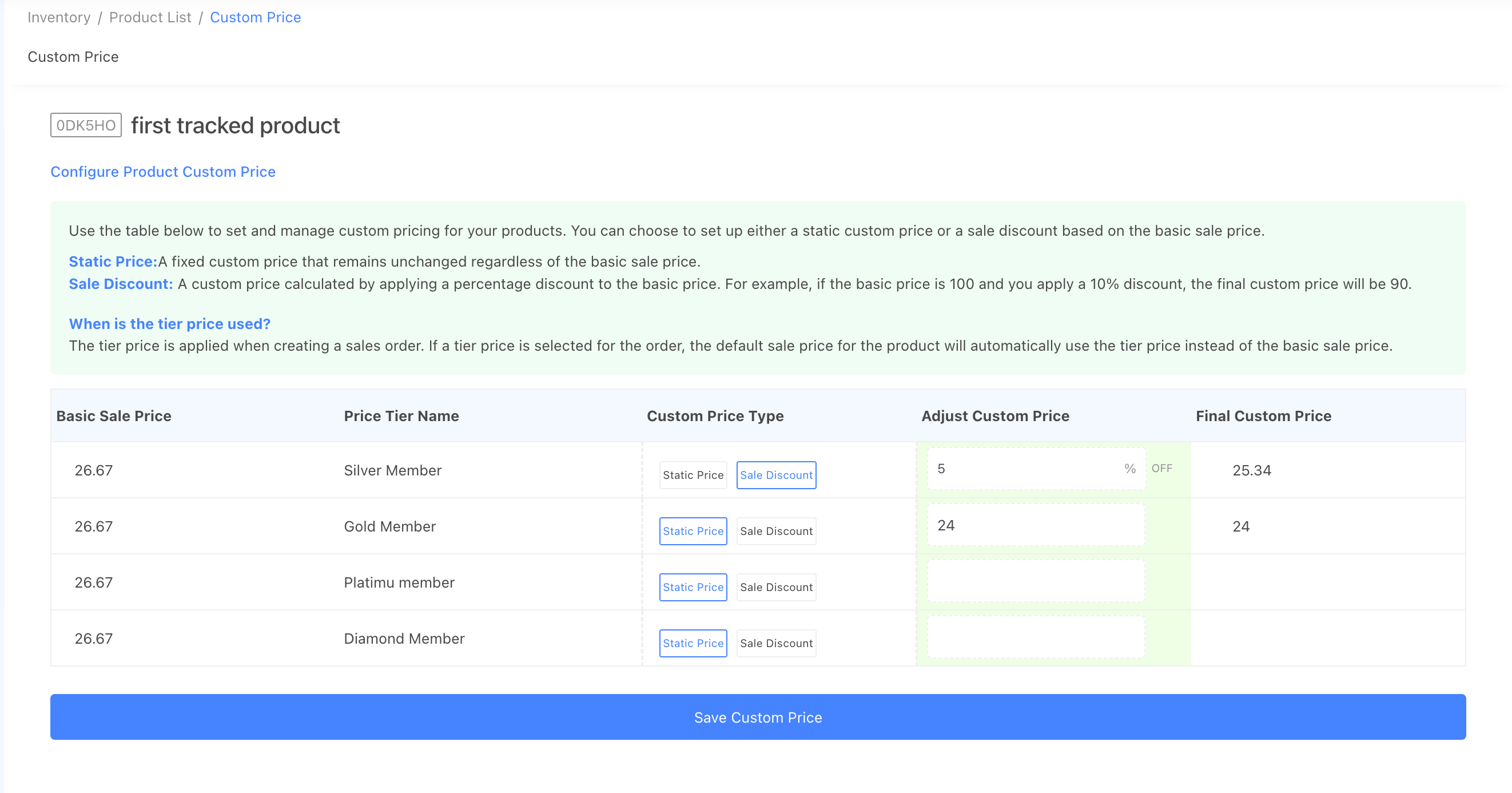Click the When is the tier price used link
1512x793 pixels.
[169, 324]
